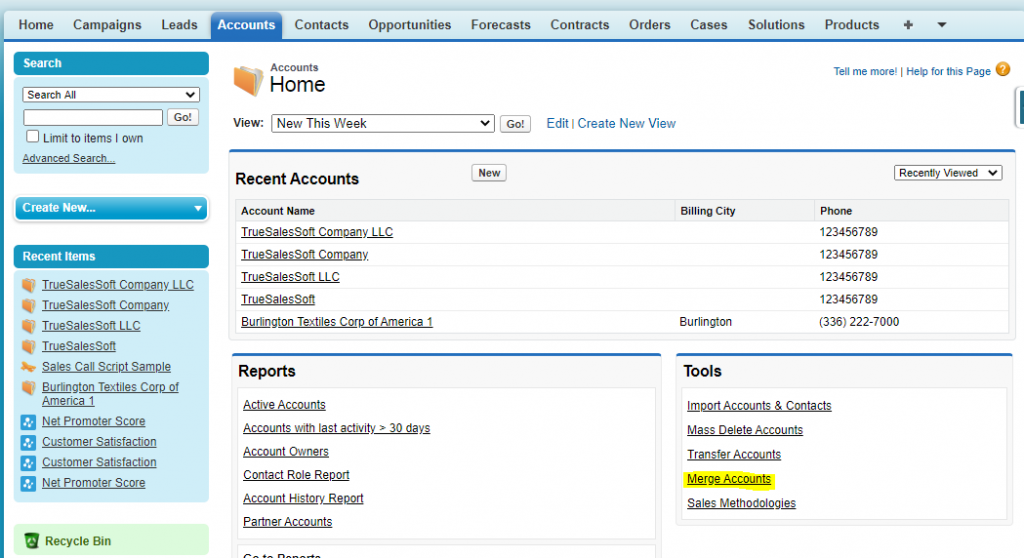Switch to the Opportunities tab
Image resolution: width=1024 pixels, height=558 pixels.
tap(410, 25)
